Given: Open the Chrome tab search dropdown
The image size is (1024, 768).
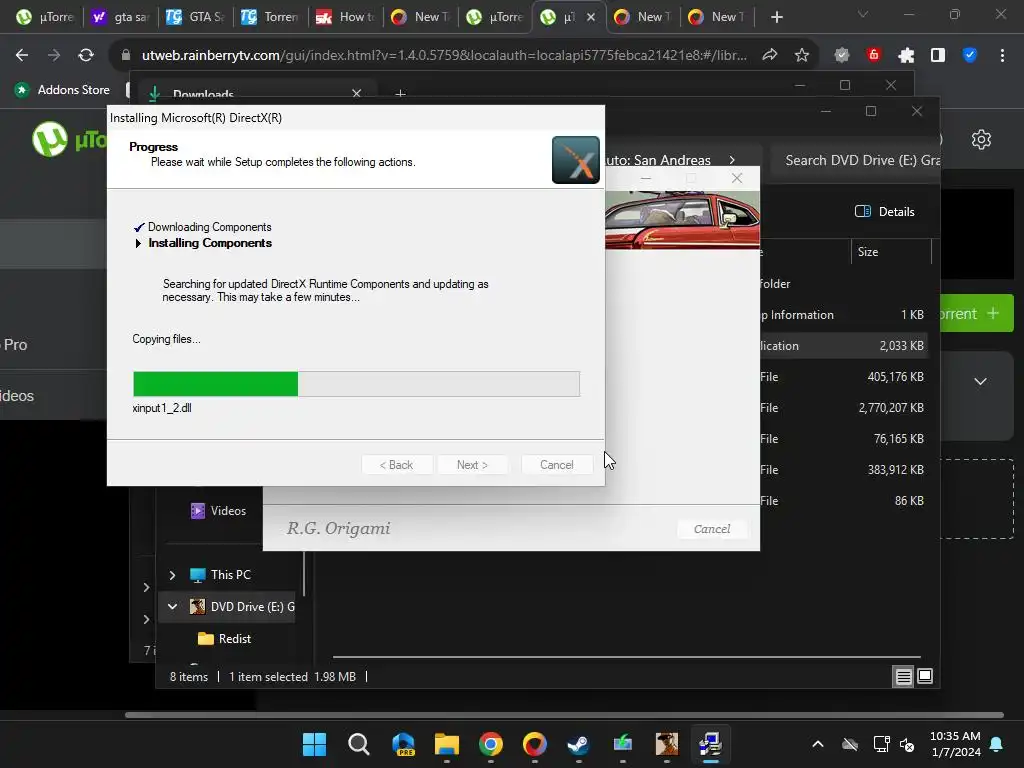Looking at the screenshot, I should coord(863,14).
